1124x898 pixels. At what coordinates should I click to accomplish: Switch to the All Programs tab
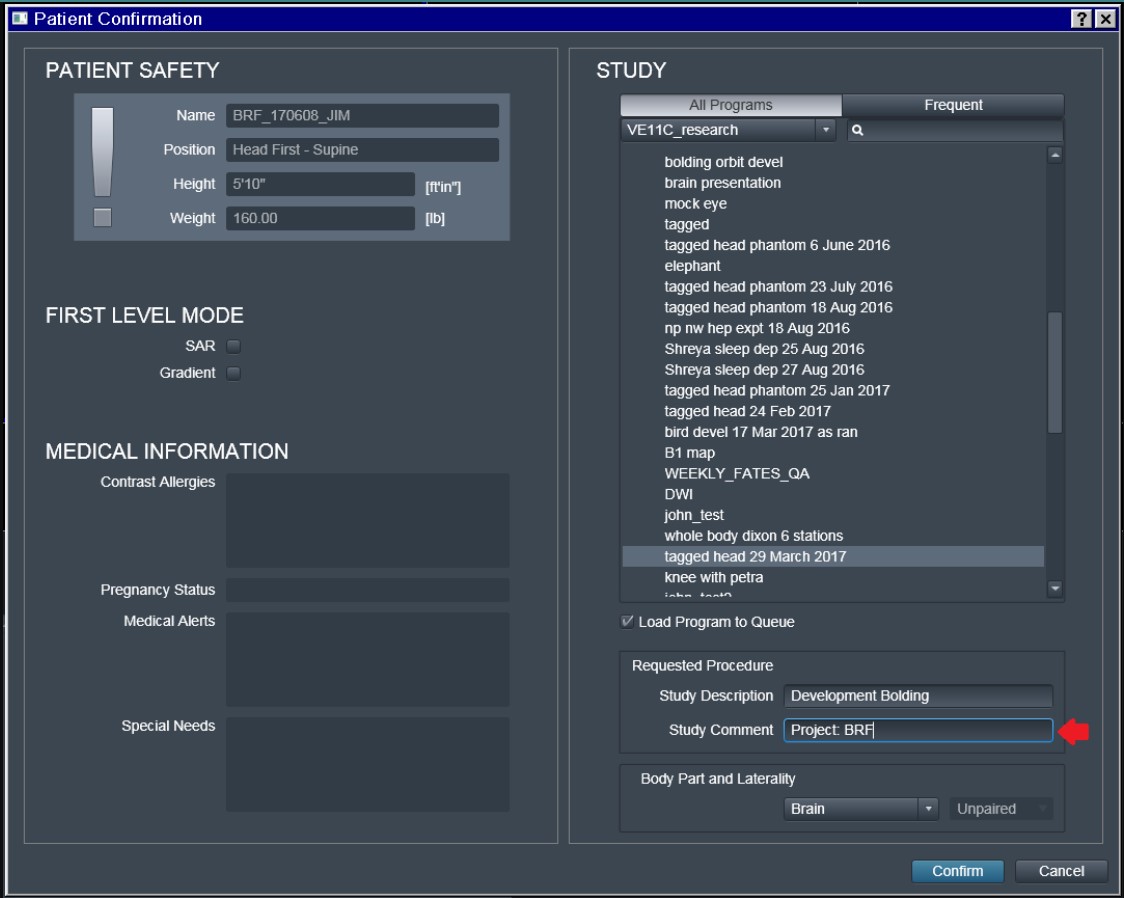(x=731, y=105)
